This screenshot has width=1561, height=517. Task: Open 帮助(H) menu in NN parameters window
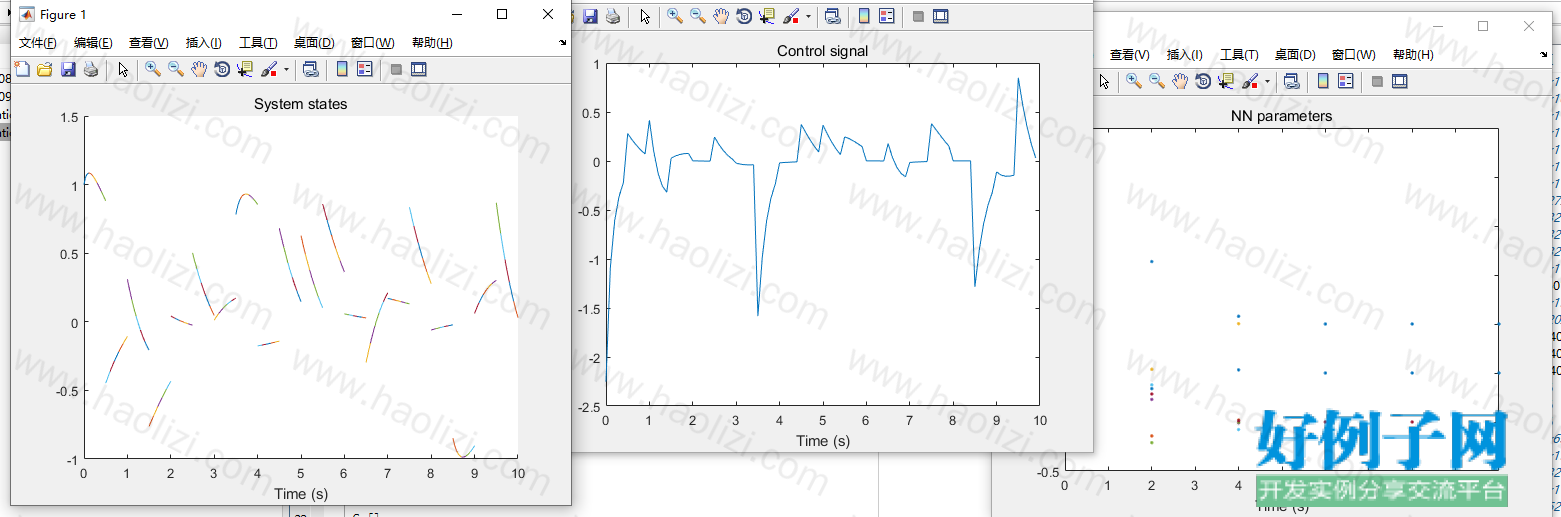(x=1413, y=55)
